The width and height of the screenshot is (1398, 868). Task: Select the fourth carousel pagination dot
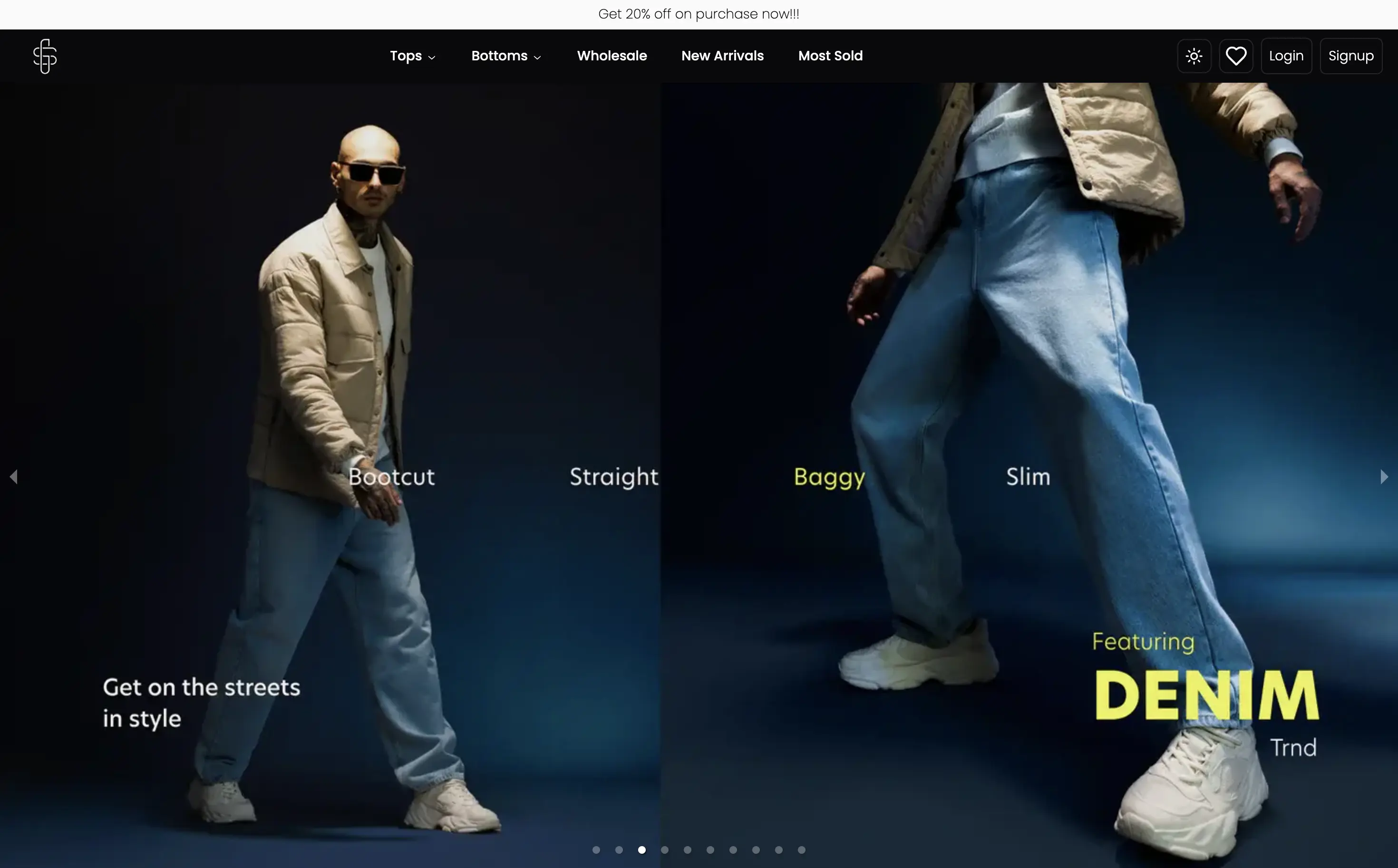point(664,849)
